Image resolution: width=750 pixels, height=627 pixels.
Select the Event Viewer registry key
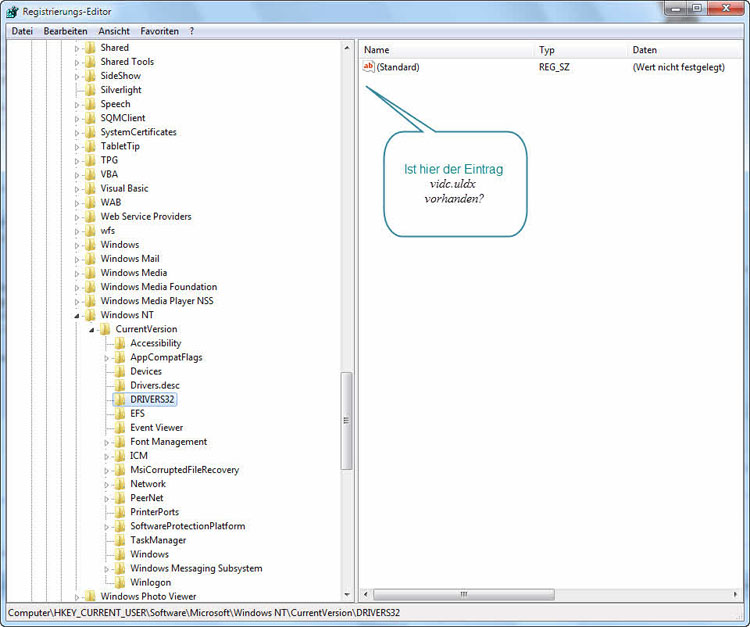(x=156, y=428)
